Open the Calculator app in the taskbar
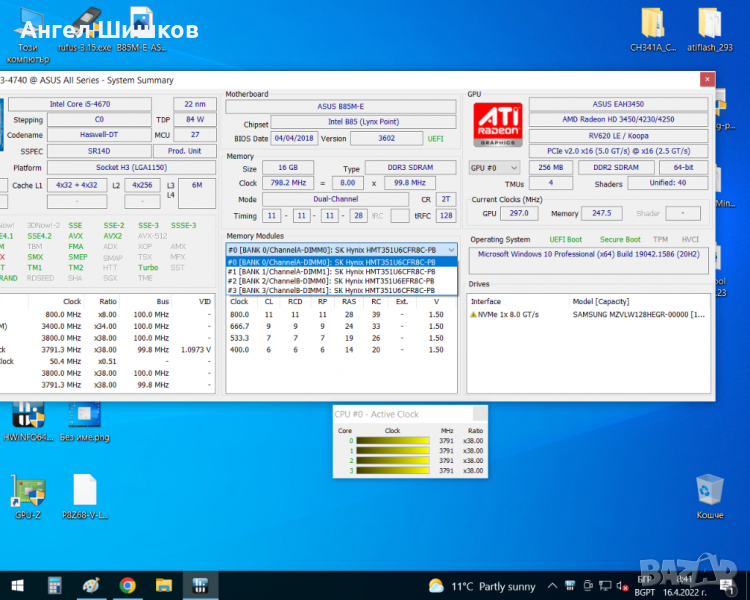 55,585
